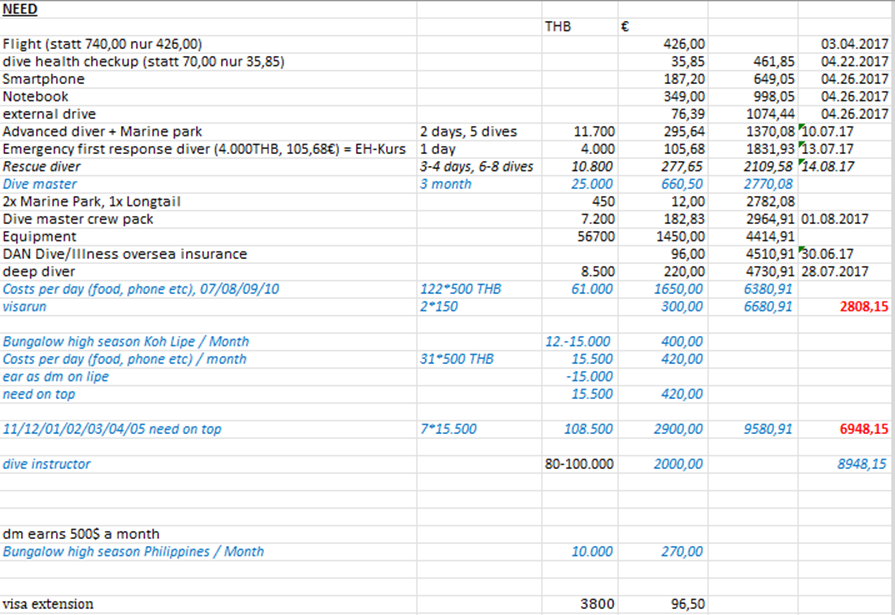The width and height of the screenshot is (895, 615).
Task: Select the THB column header cell
Action: click(558, 27)
